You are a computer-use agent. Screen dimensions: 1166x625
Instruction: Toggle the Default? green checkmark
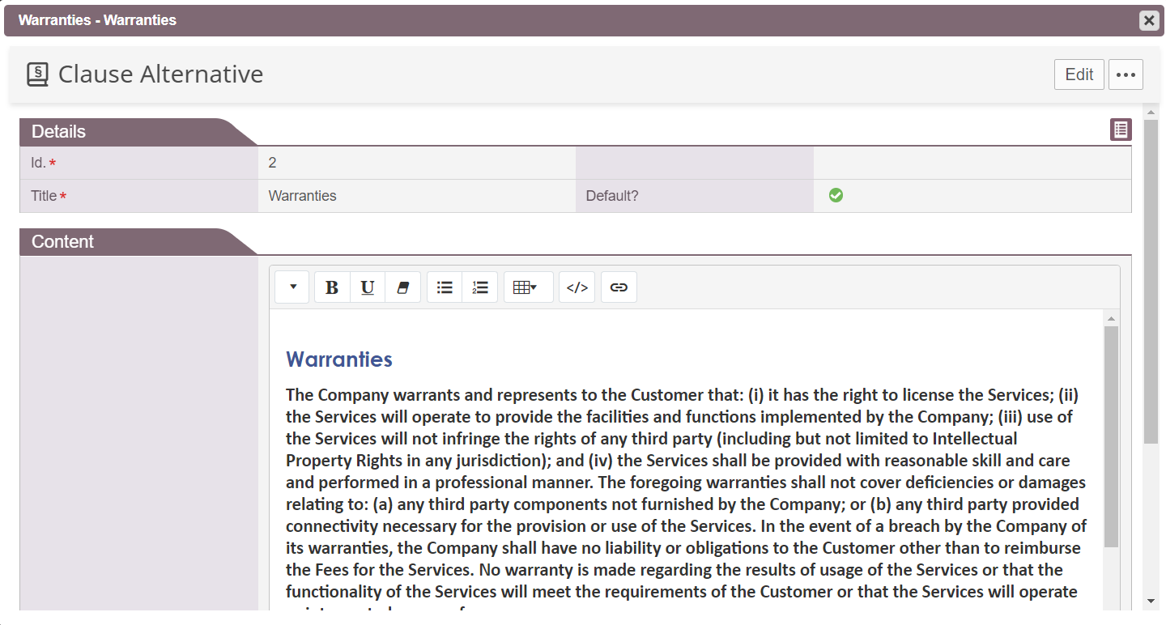click(836, 195)
